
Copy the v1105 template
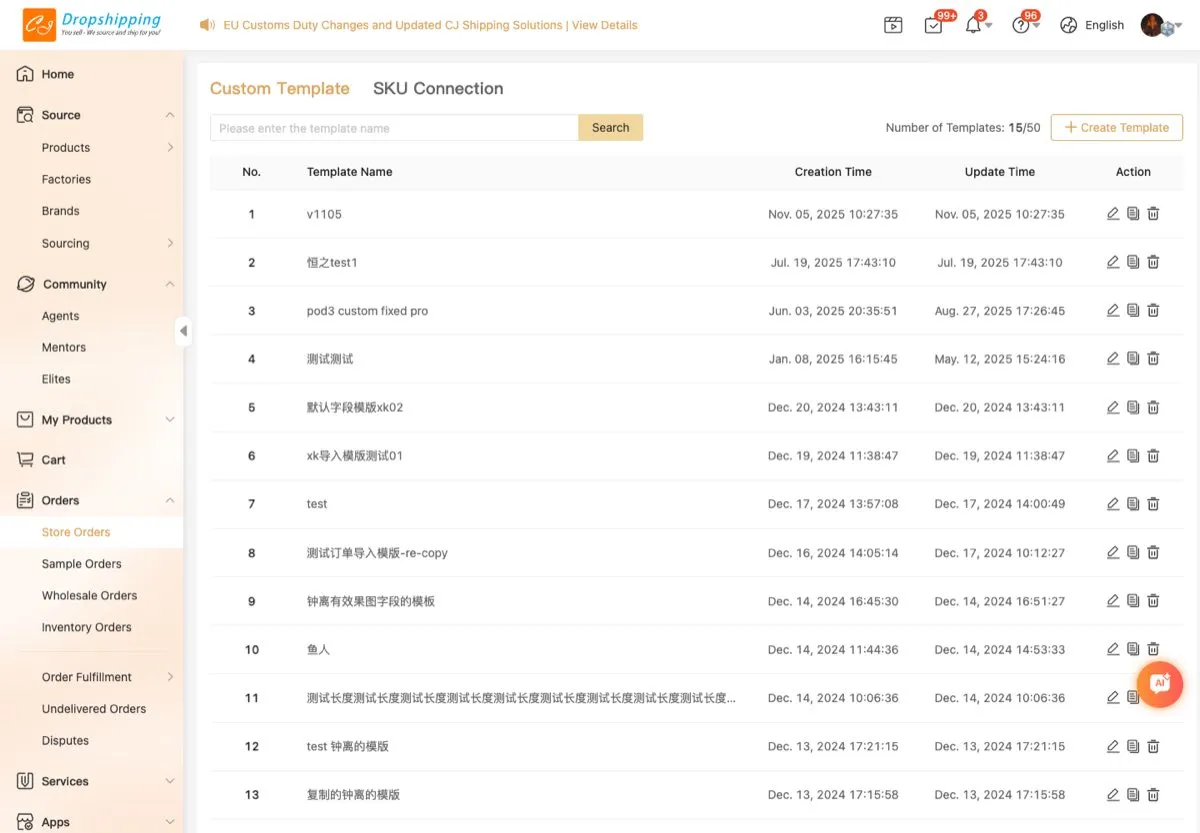[x=1133, y=214]
